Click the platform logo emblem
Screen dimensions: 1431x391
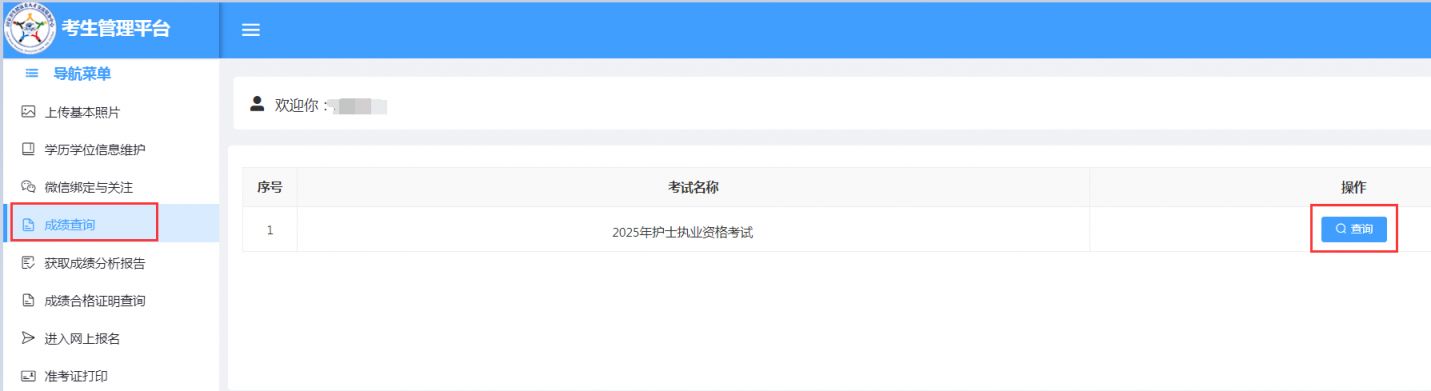coord(30,30)
